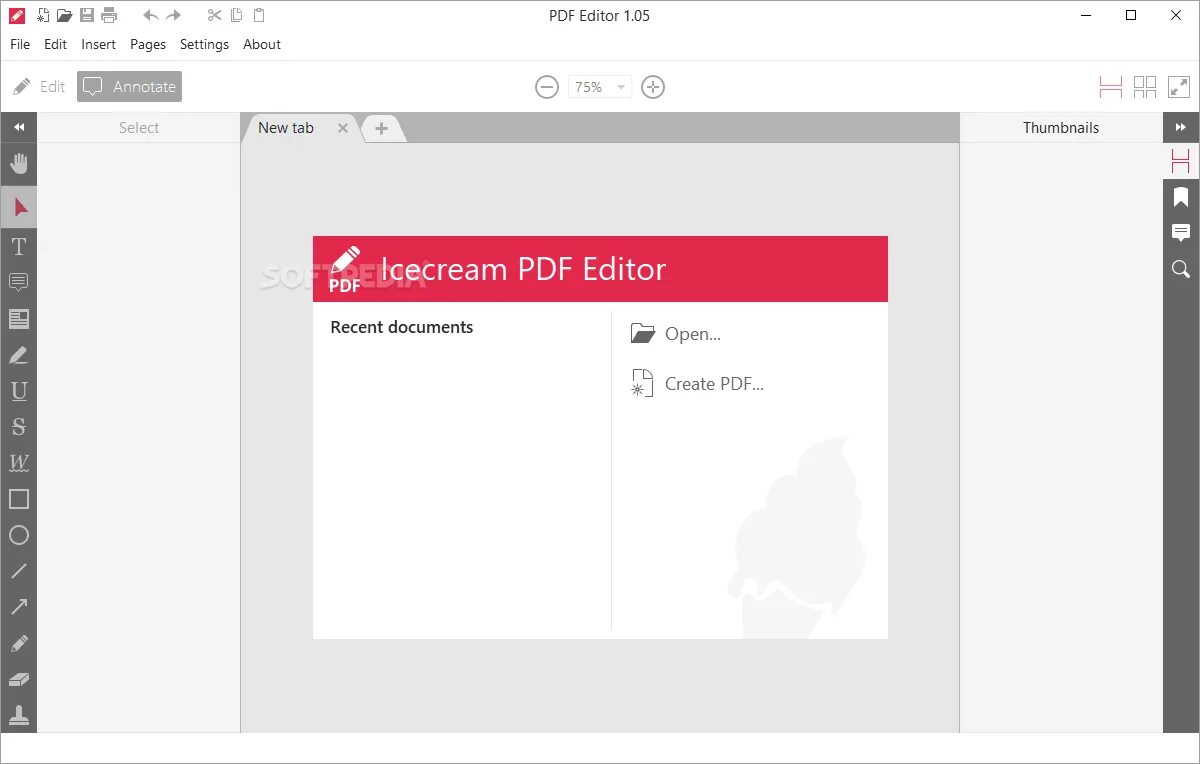The image size is (1200, 764).
Task: Click the print icon
Action: (x=109, y=15)
